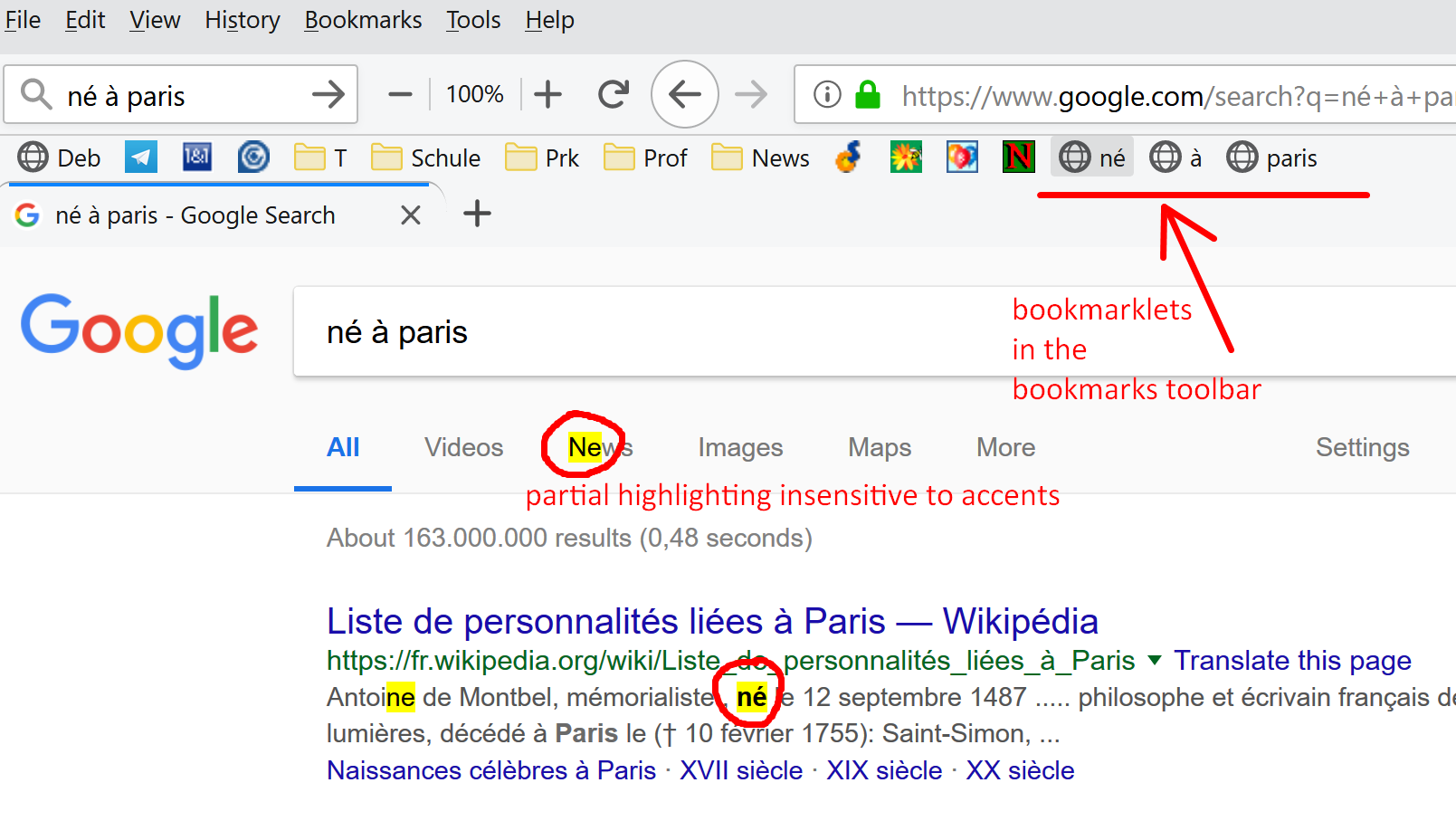This screenshot has width=1456, height=821.
Task: Open the XX siècle sitelink
Action: (1020, 770)
